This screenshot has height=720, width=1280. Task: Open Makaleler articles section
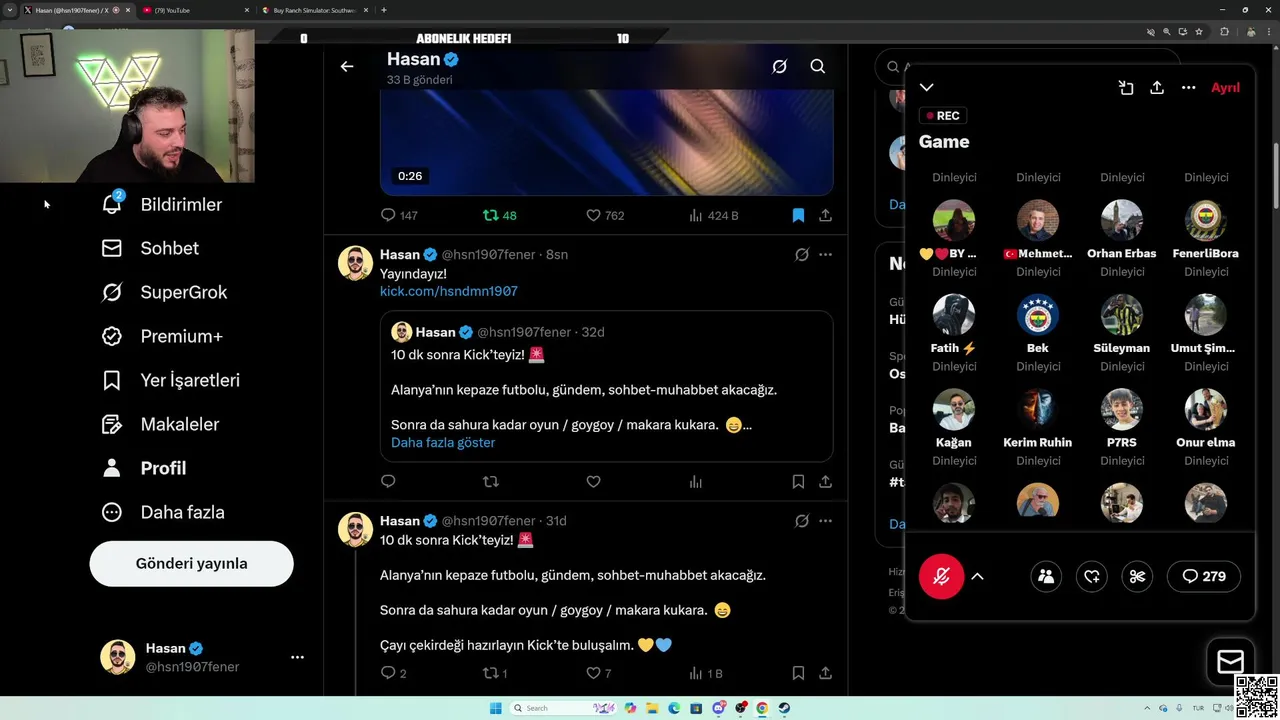[x=160, y=424]
